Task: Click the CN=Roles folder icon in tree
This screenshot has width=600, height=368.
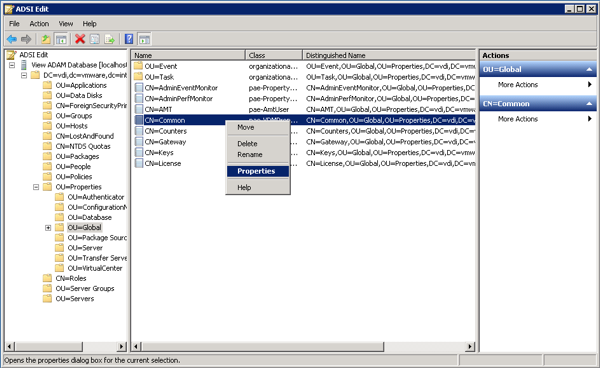Action: pyautogui.click(x=47, y=278)
